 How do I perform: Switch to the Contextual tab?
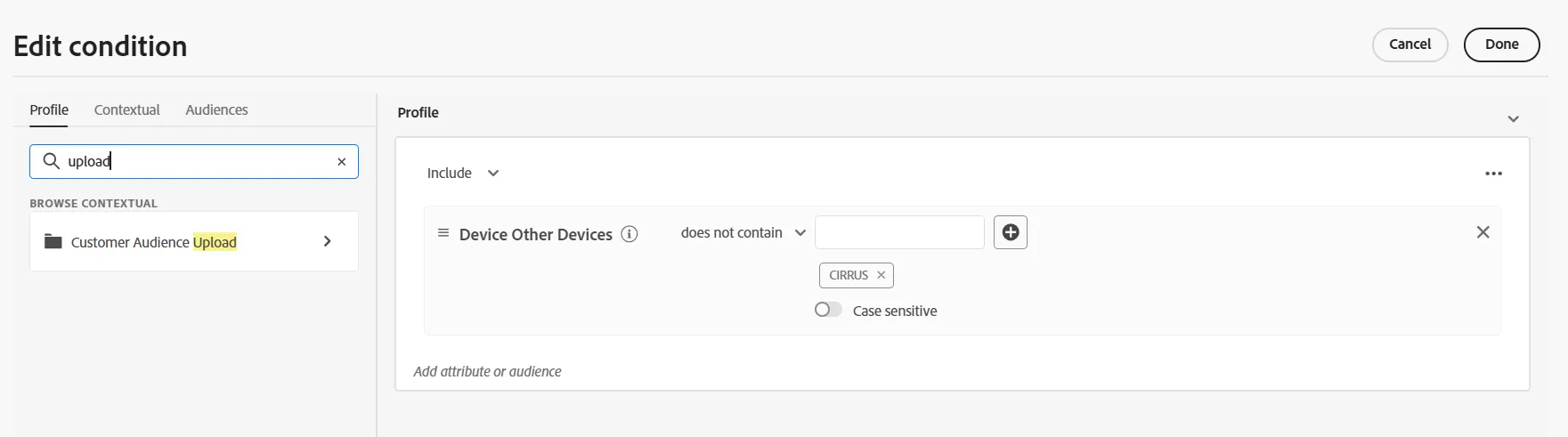point(127,109)
